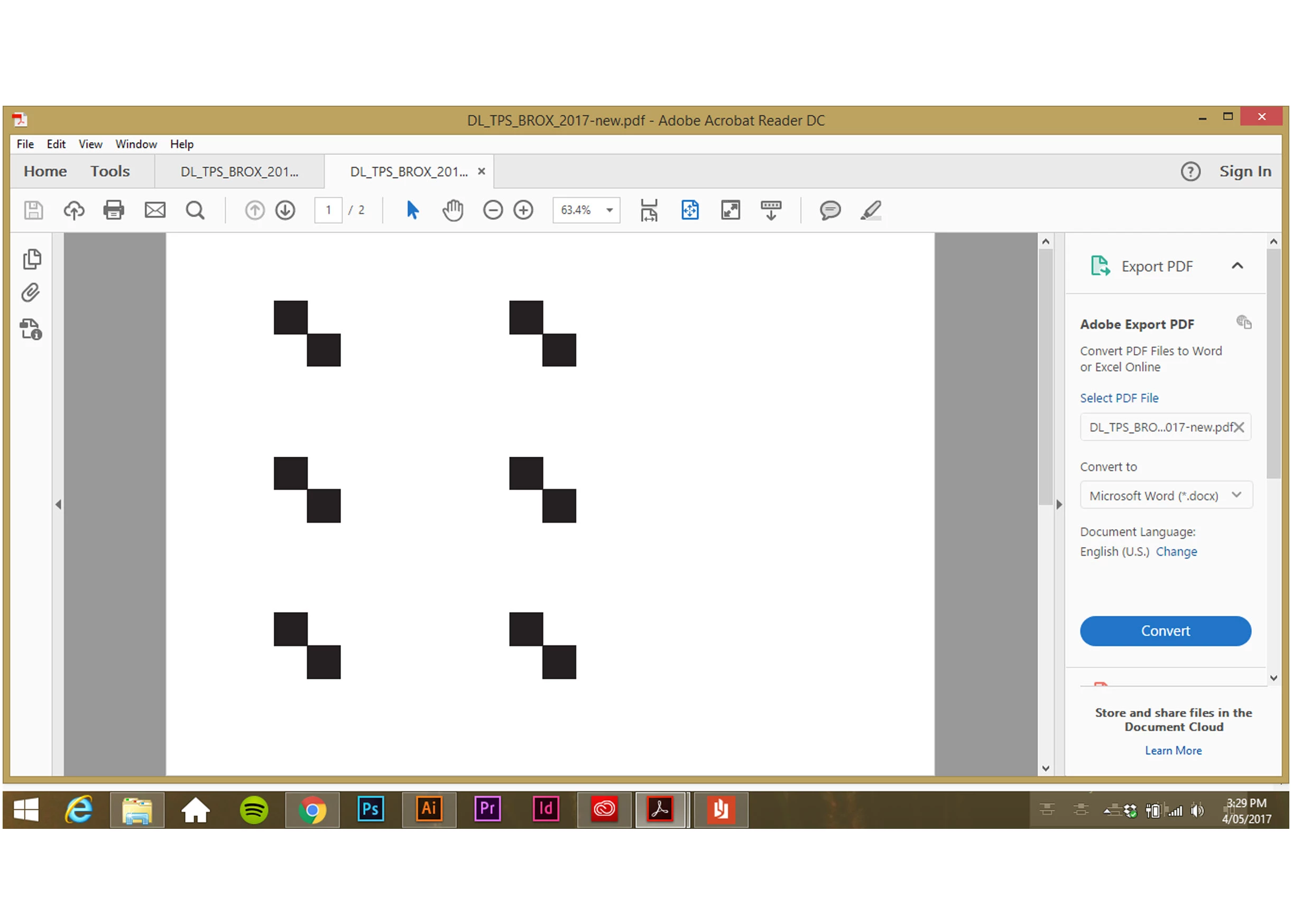Open the attachments paperclip panel
This screenshot has height=924, width=1311.
click(31, 293)
